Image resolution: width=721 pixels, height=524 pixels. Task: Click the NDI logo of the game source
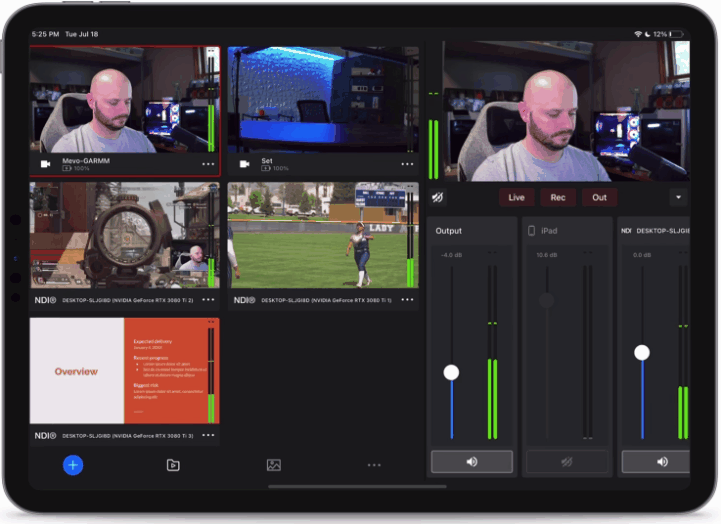(x=45, y=300)
